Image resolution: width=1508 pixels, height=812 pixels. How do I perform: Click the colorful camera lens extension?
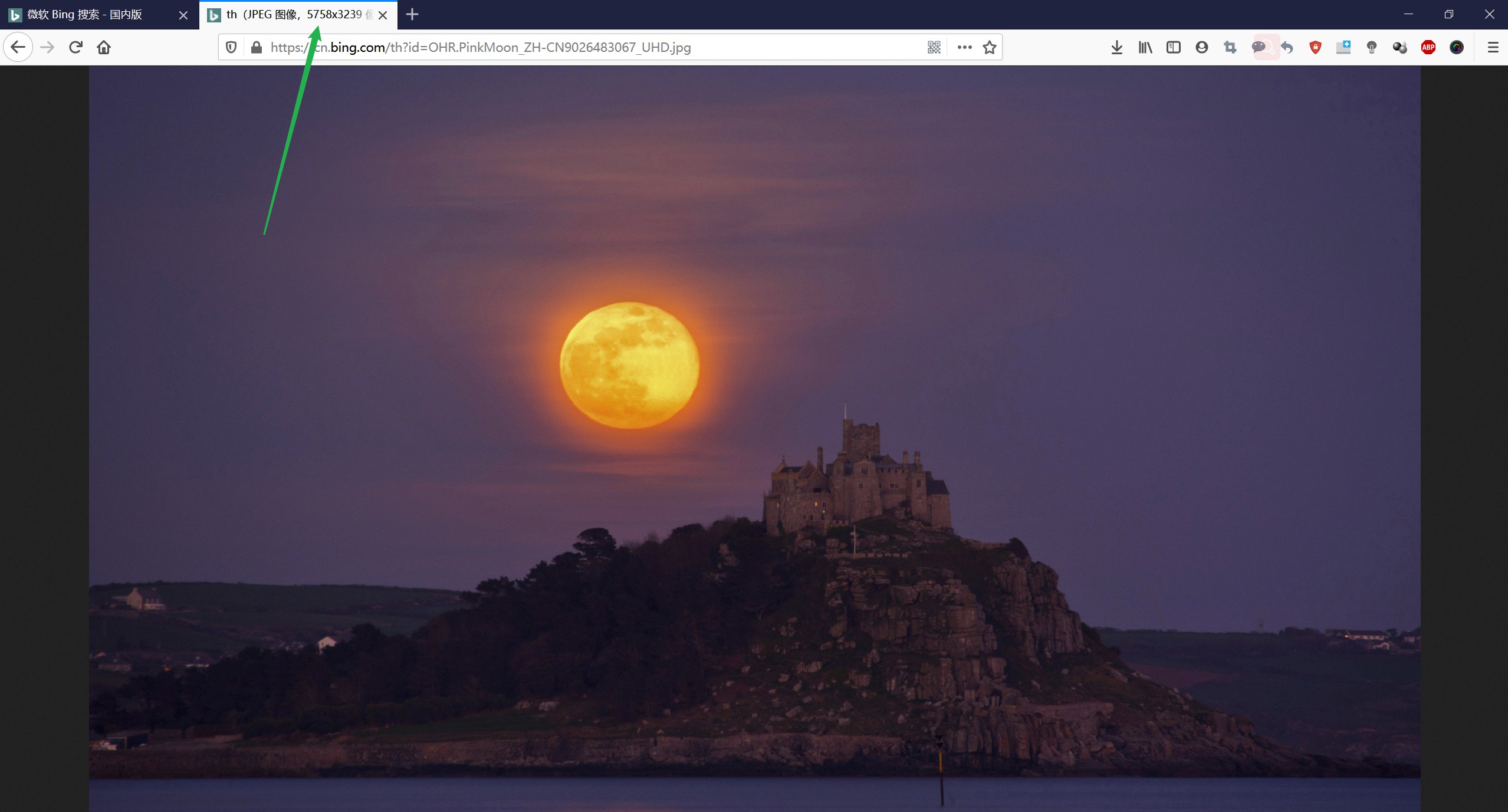click(1457, 47)
